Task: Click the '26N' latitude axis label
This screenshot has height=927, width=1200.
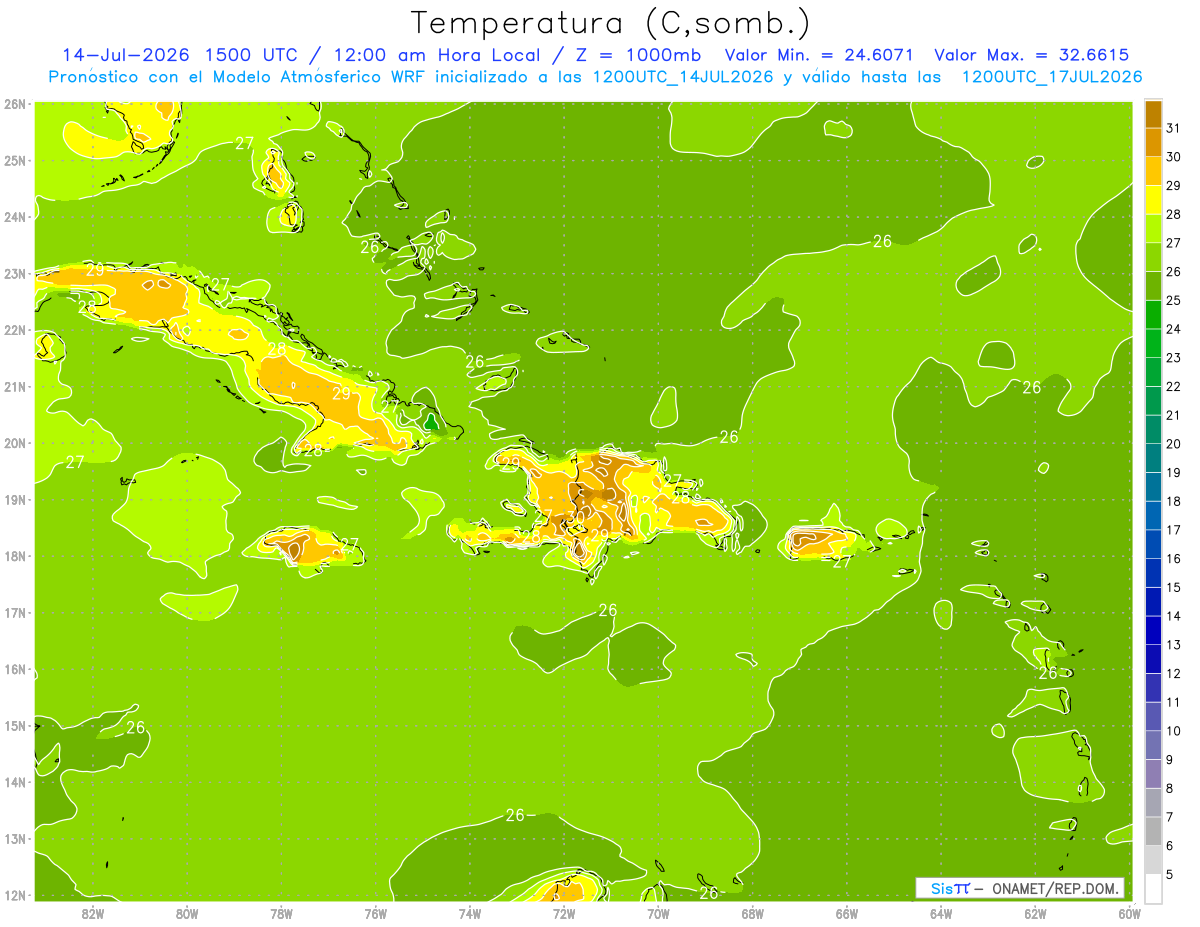Action: (x=14, y=104)
